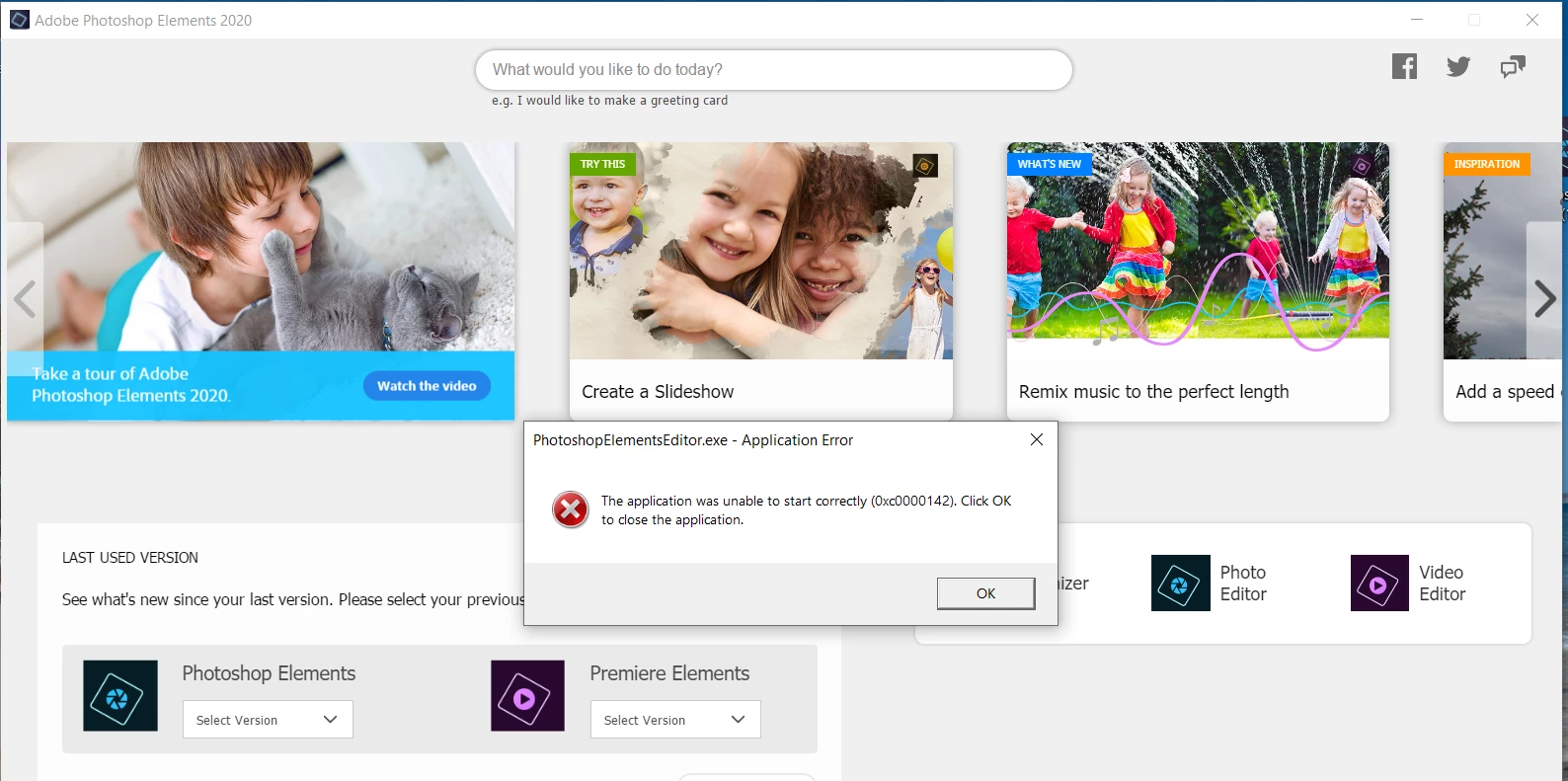Minimize the Adobe Photoshop Elements 2020 window

coord(1417,20)
